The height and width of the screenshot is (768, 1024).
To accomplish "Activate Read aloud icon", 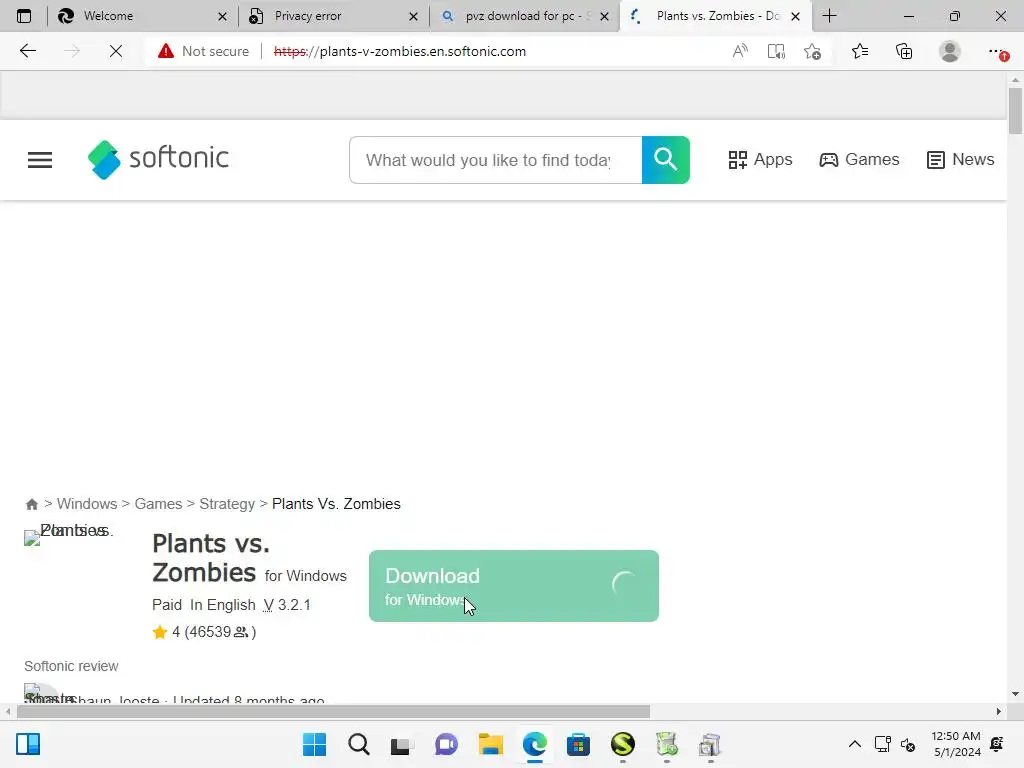I will pos(740,51).
